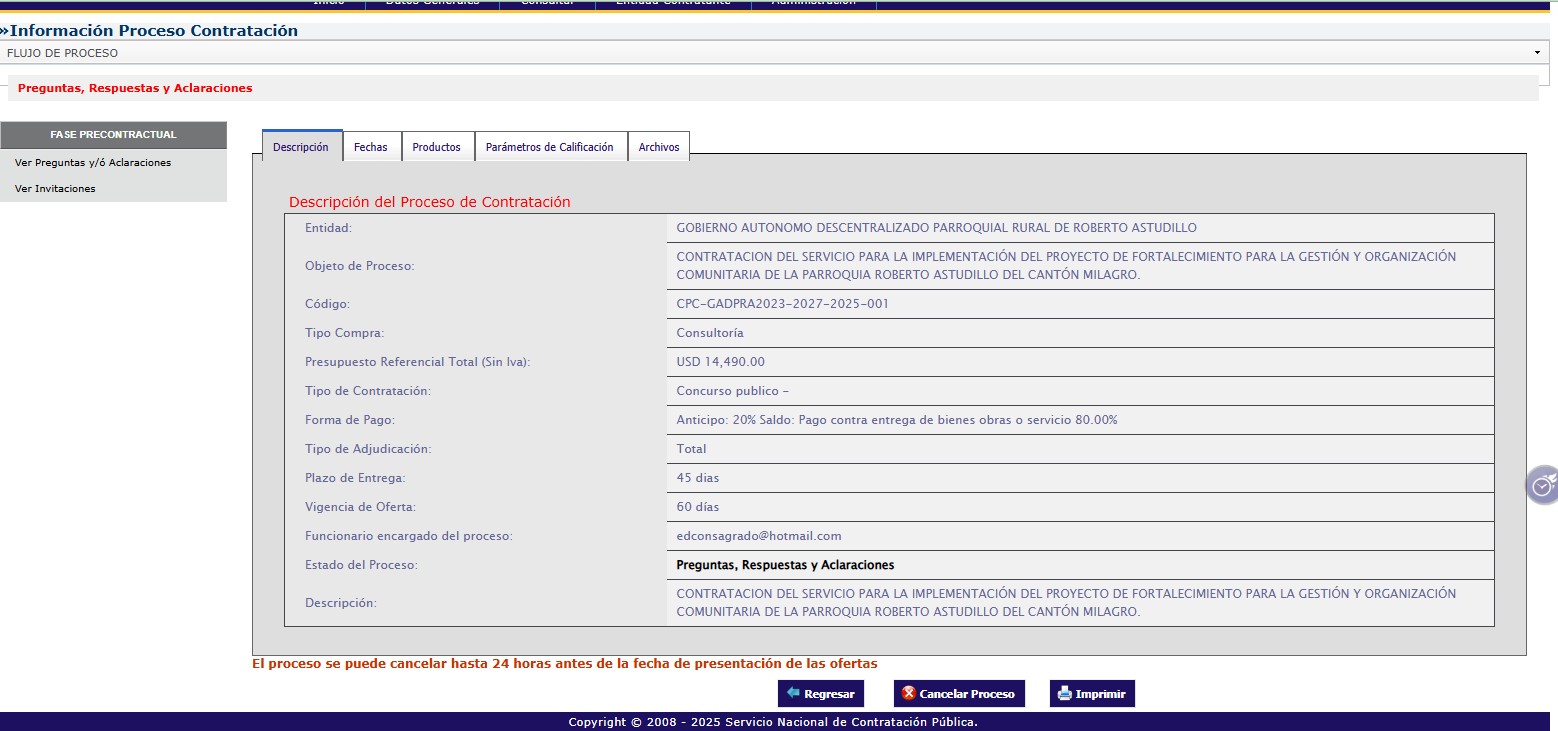This screenshot has height=731, width=1558.
Task: Click the Información Proceso Contratación page title
Action: 153,31
